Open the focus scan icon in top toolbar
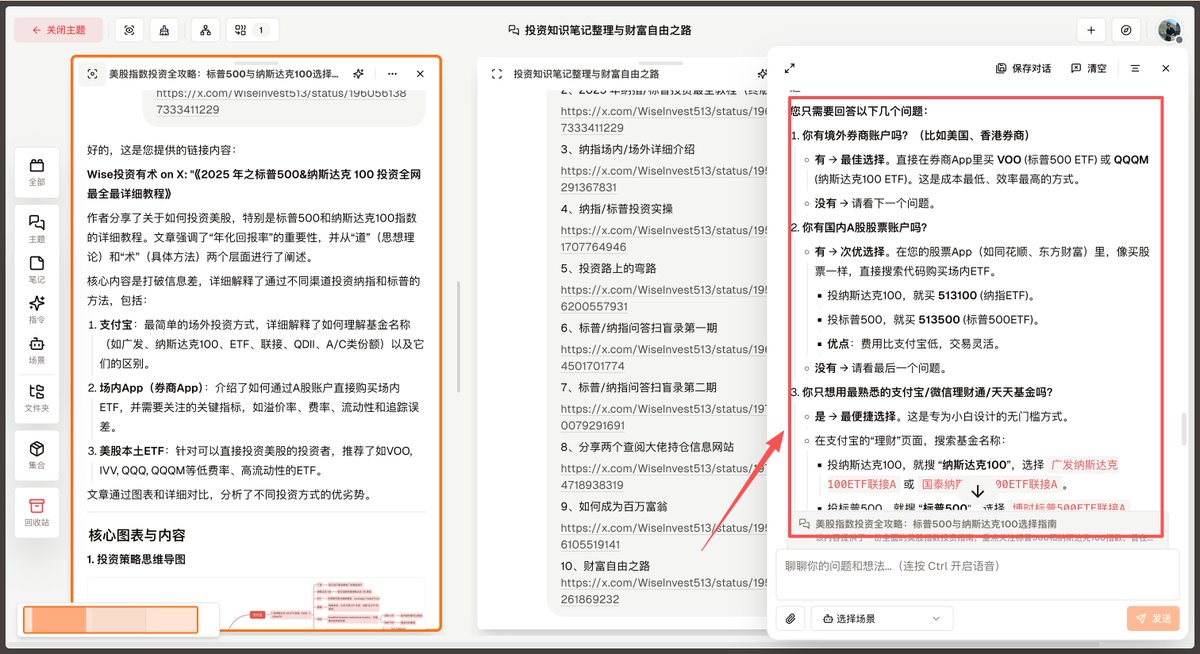Image resolution: width=1200 pixels, height=654 pixels. [129, 30]
